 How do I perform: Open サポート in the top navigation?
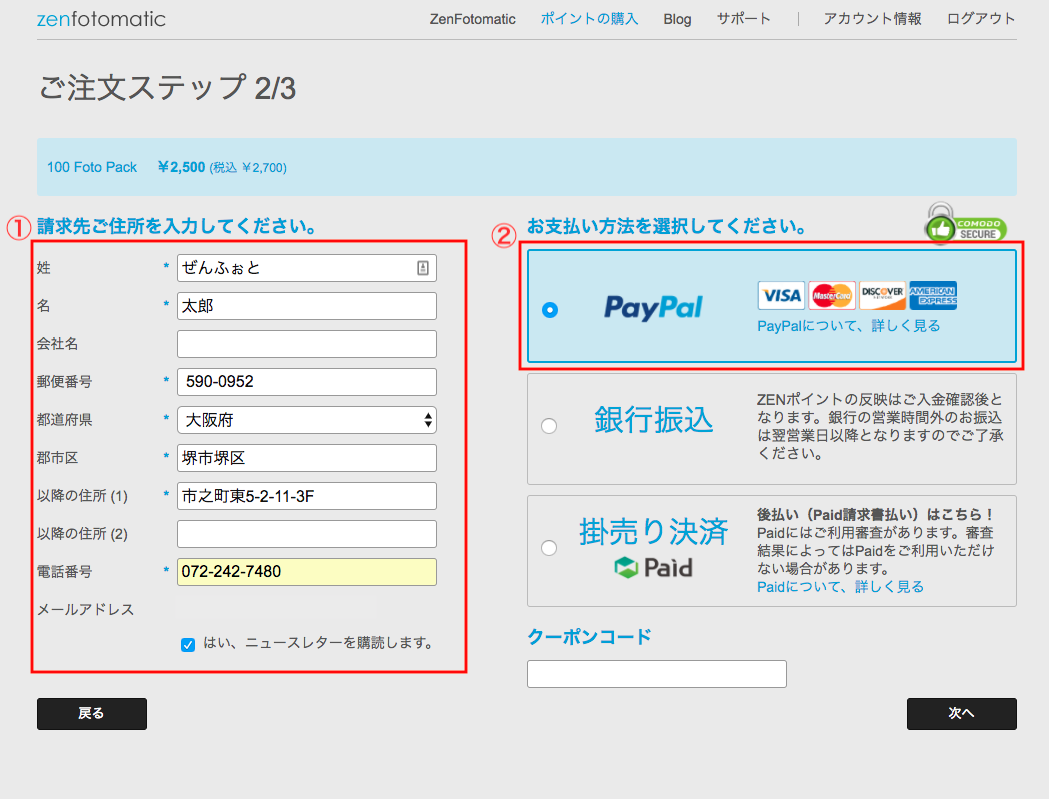pyautogui.click(x=743, y=19)
